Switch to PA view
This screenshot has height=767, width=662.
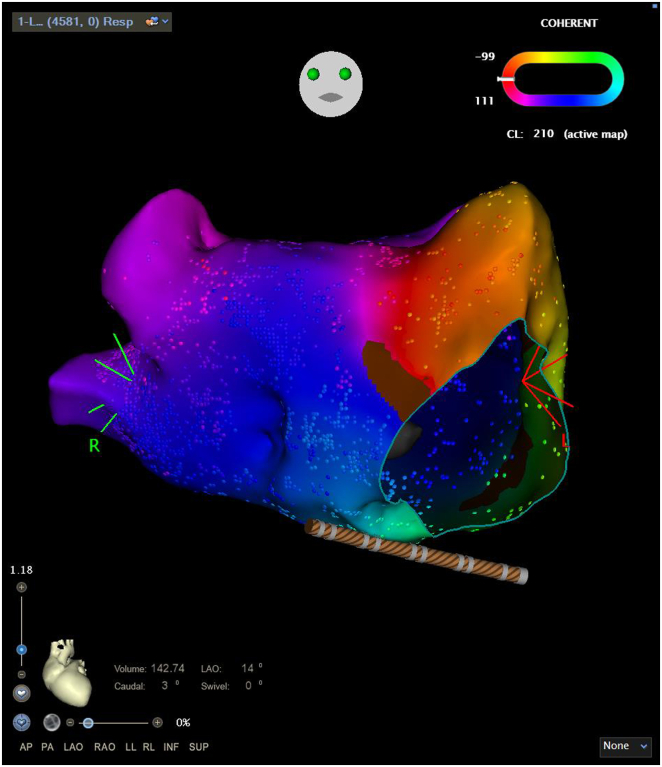coord(48,747)
